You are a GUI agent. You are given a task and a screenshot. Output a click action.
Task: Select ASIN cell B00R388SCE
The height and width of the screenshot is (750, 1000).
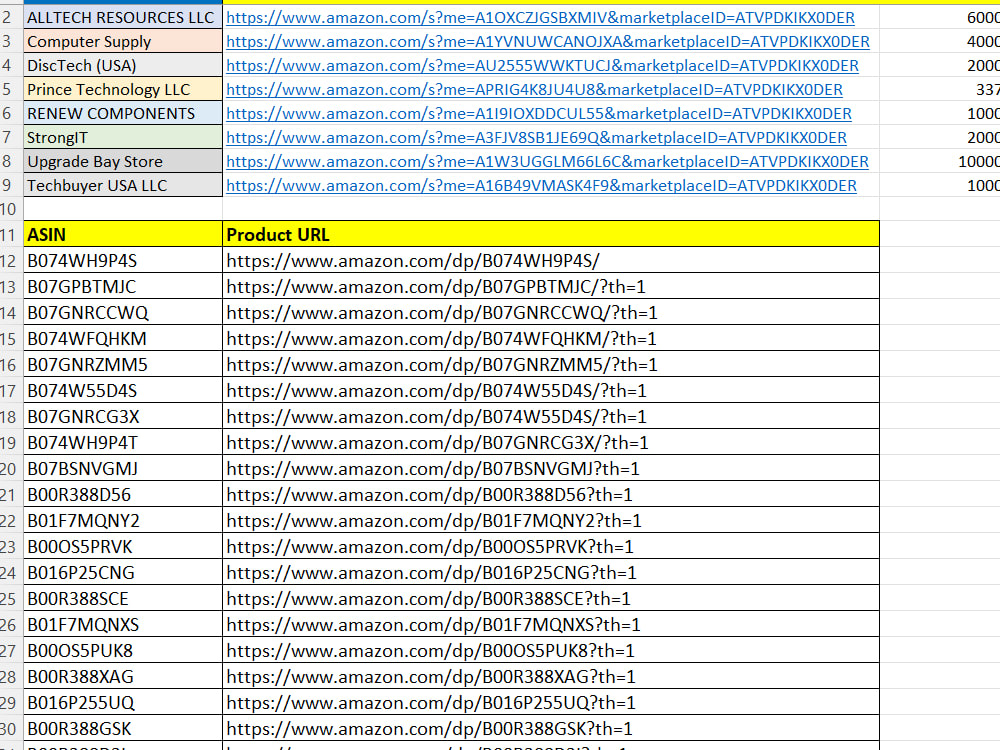(x=123, y=599)
